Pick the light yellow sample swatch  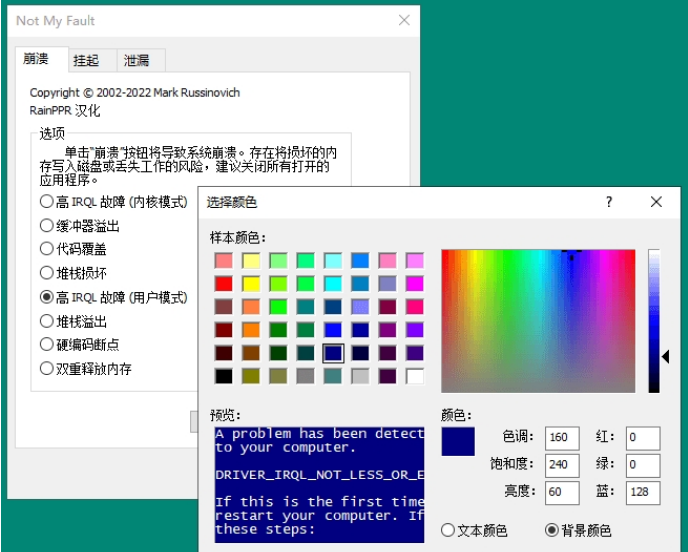click(x=251, y=260)
